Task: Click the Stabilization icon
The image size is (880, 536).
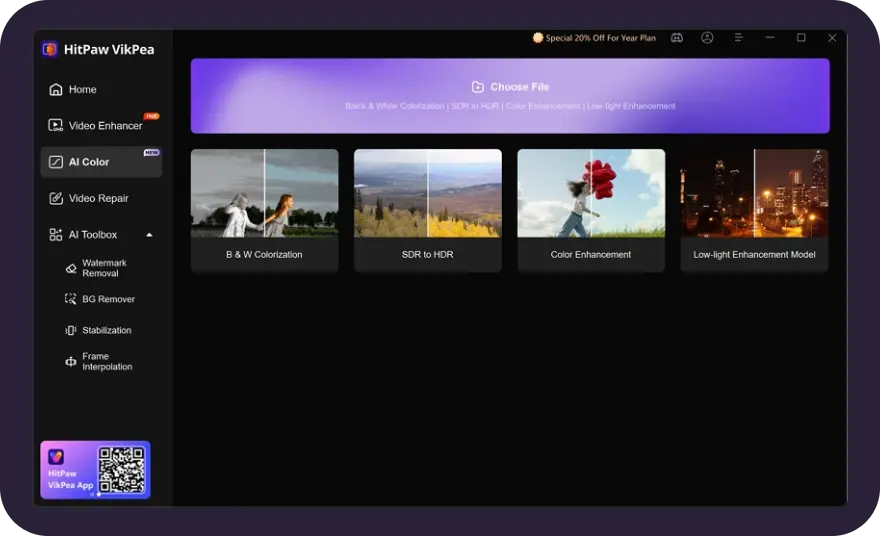Action: coord(71,330)
